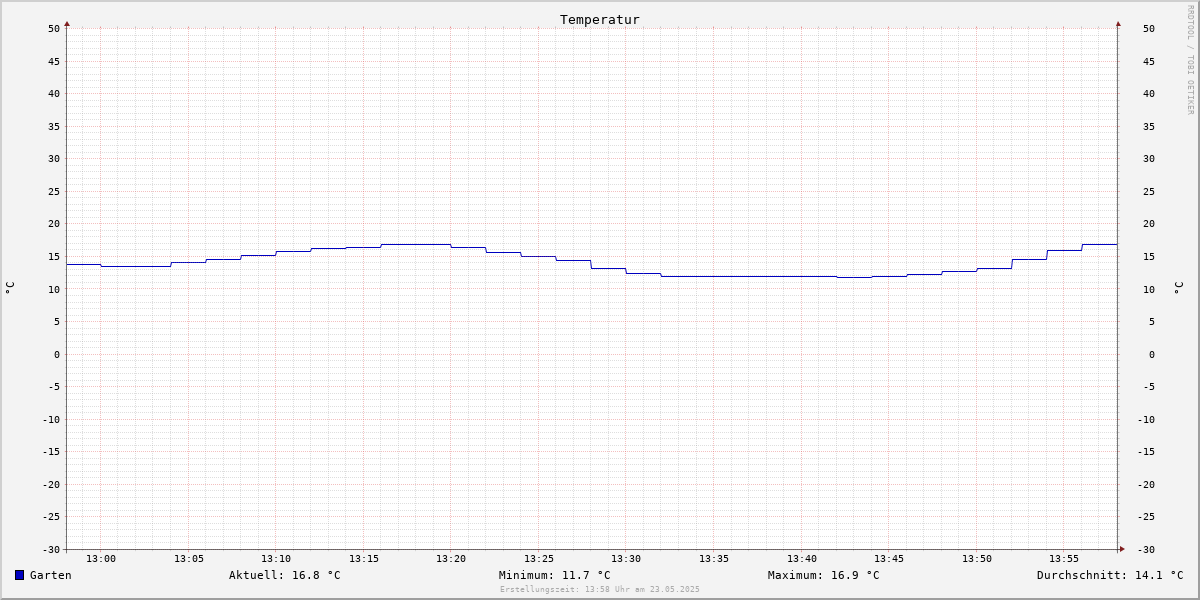Click the 13:35 time axis label
This screenshot has height=600, width=1200.
(x=714, y=559)
